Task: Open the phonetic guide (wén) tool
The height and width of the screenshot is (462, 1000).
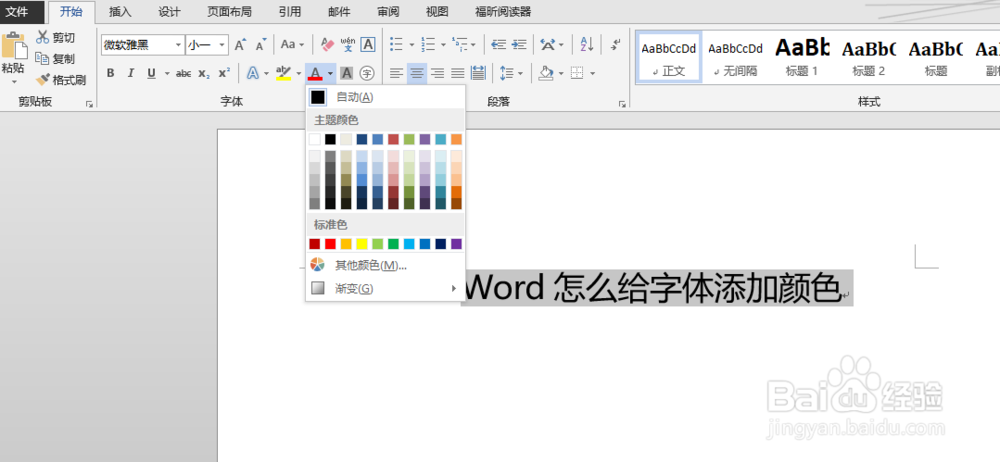Action: pyautogui.click(x=348, y=45)
